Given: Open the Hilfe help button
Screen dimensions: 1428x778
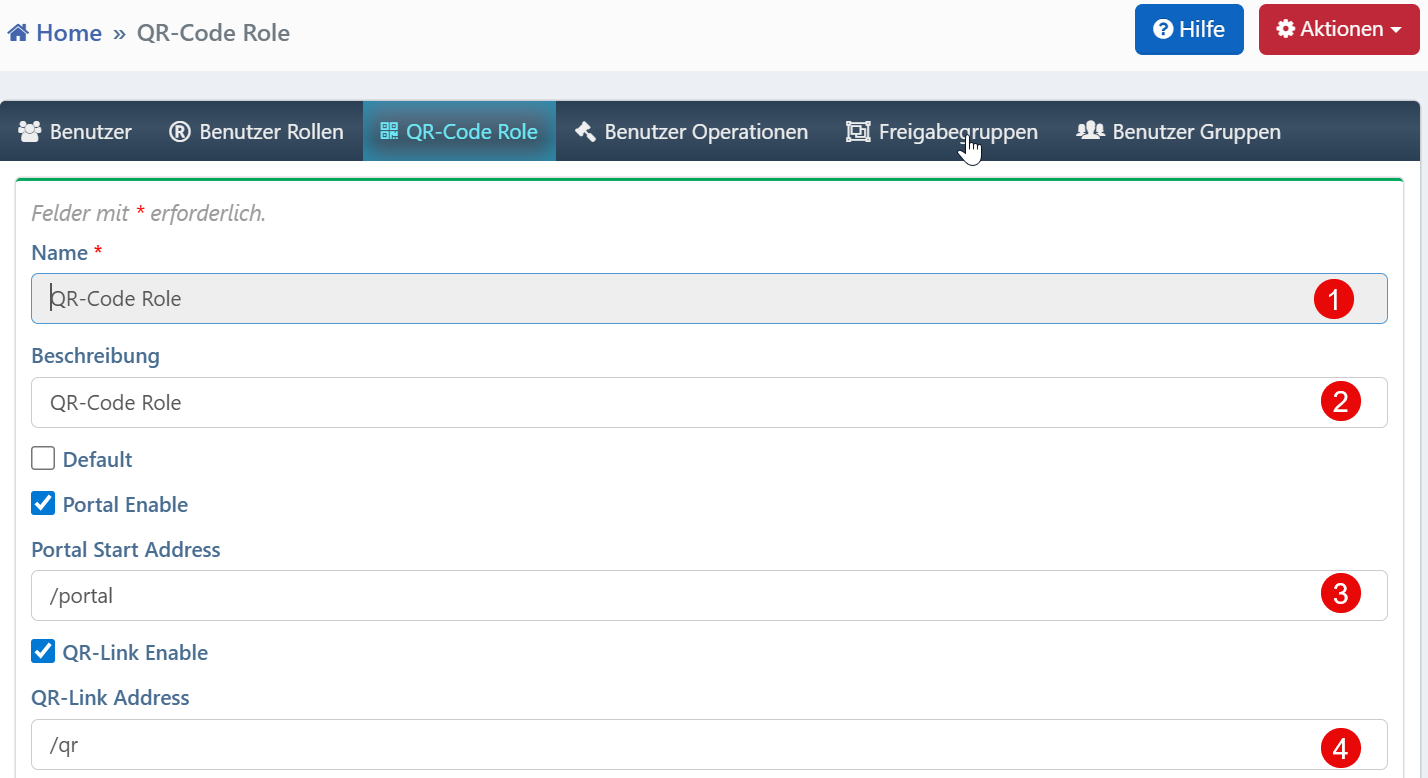Looking at the screenshot, I should click(x=1189, y=29).
